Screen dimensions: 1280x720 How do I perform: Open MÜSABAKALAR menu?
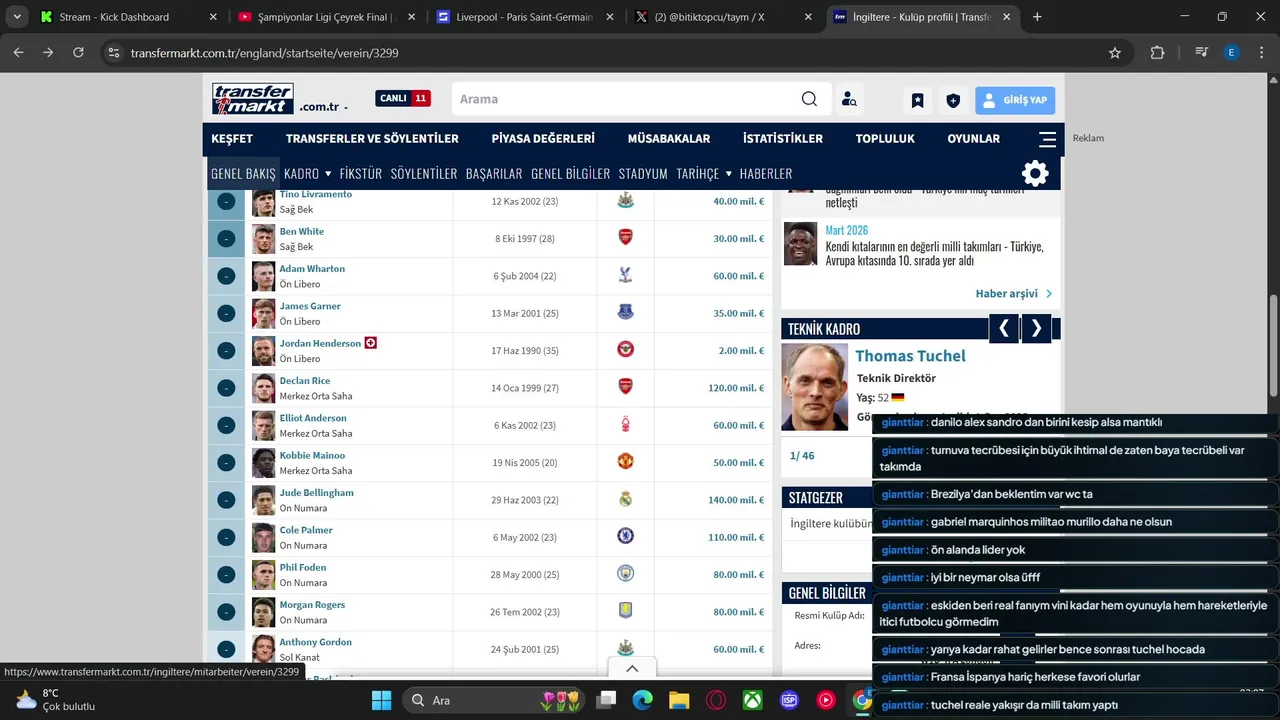coord(669,139)
